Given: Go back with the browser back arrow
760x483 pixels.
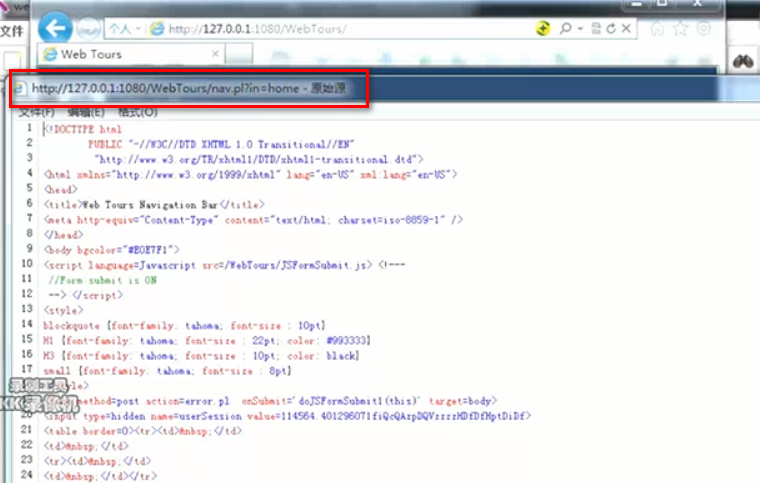Looking at the screenshot, I should pyautogui.click(x=55, y=28).
